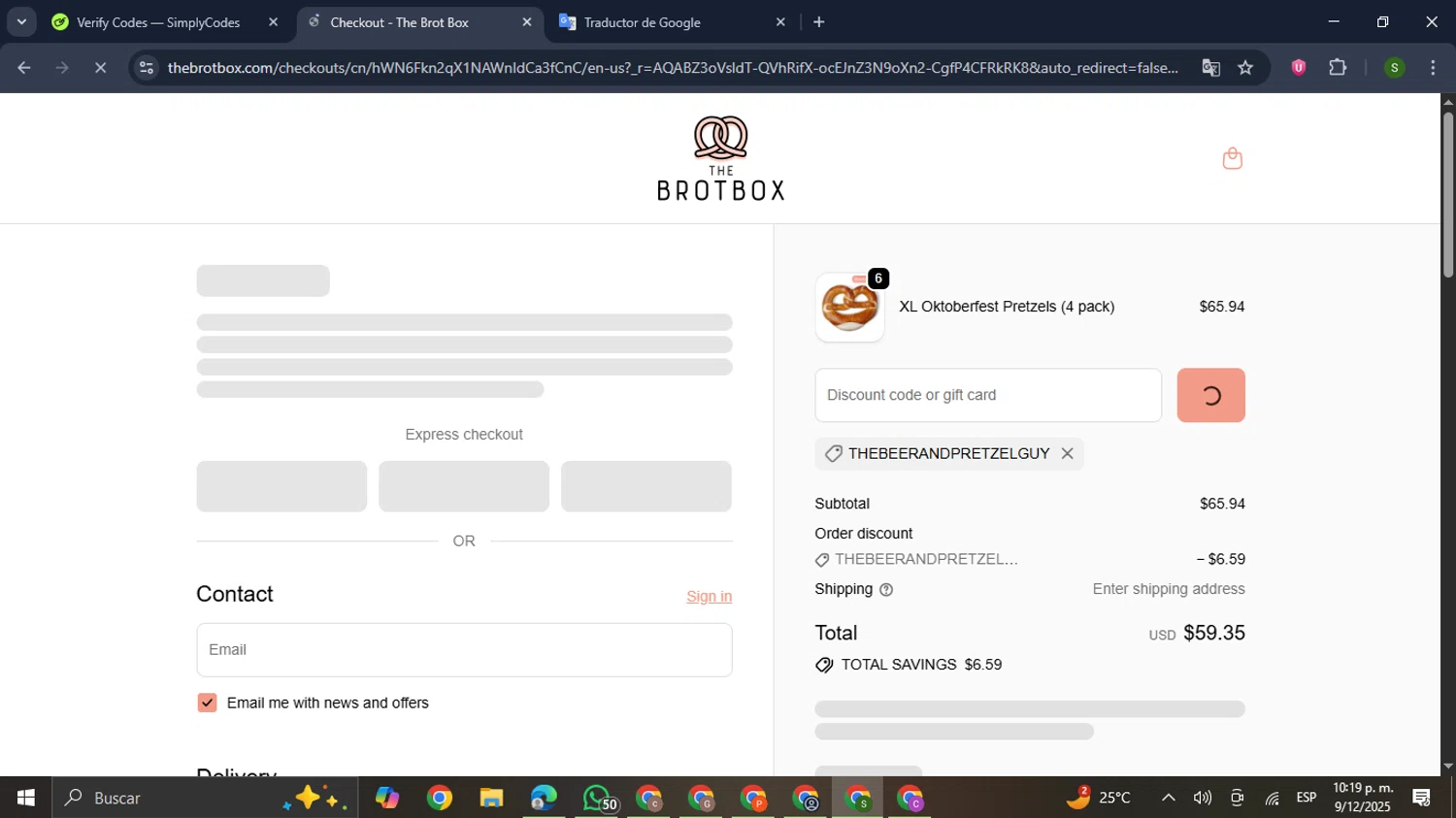View site information icon in address bar

click(147, 68)
